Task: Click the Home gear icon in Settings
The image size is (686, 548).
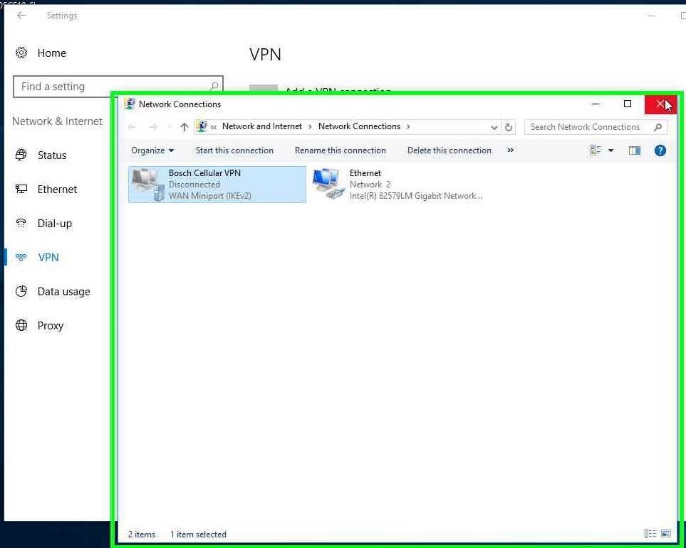Action: (x=21, y=53)
